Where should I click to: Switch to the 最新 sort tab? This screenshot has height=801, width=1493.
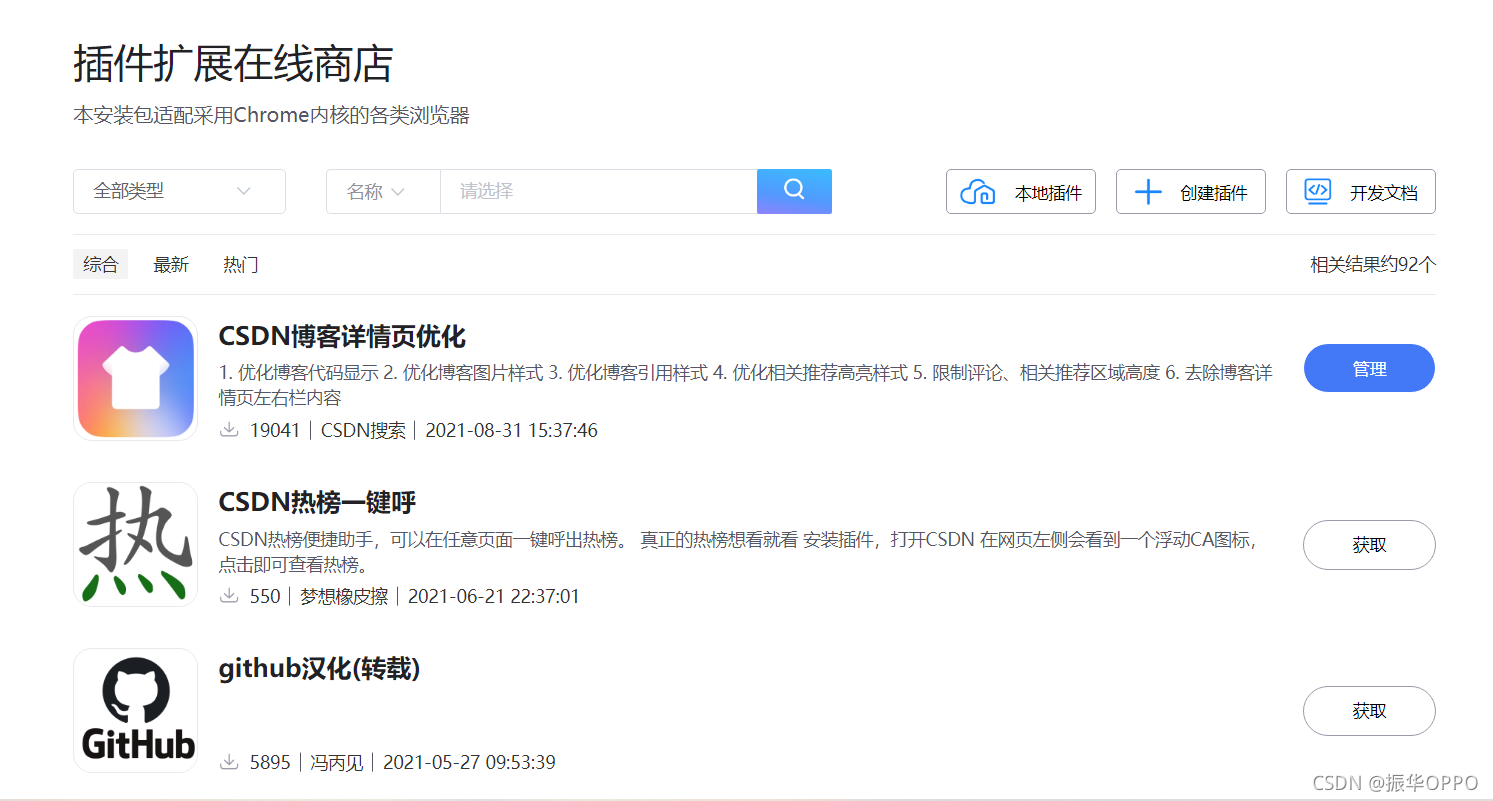point(171,265)
